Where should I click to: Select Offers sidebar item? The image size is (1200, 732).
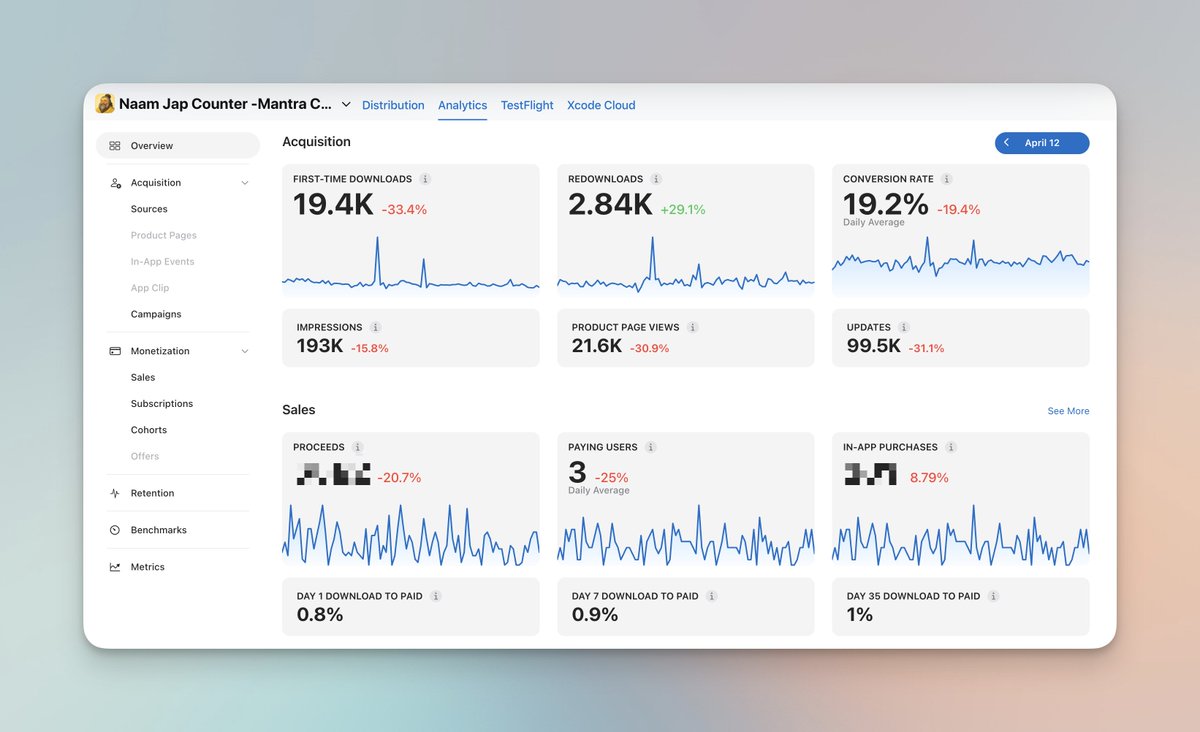coord(145,456)
